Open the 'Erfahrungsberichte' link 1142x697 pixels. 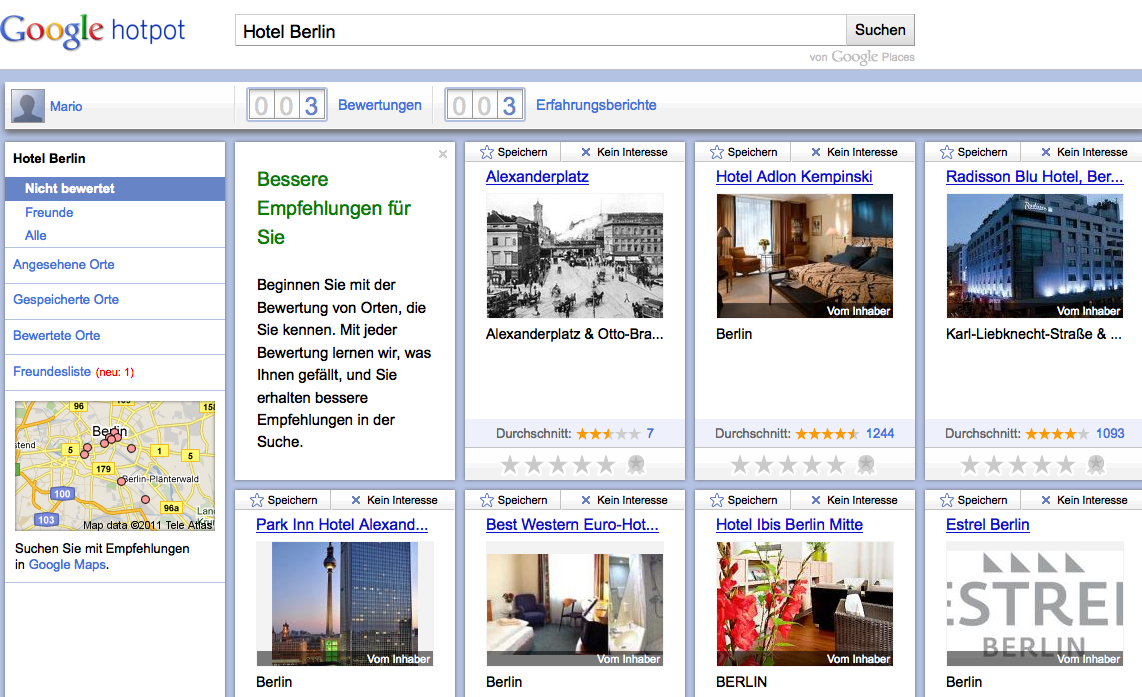pyautogui.click(x=596, y=105)
